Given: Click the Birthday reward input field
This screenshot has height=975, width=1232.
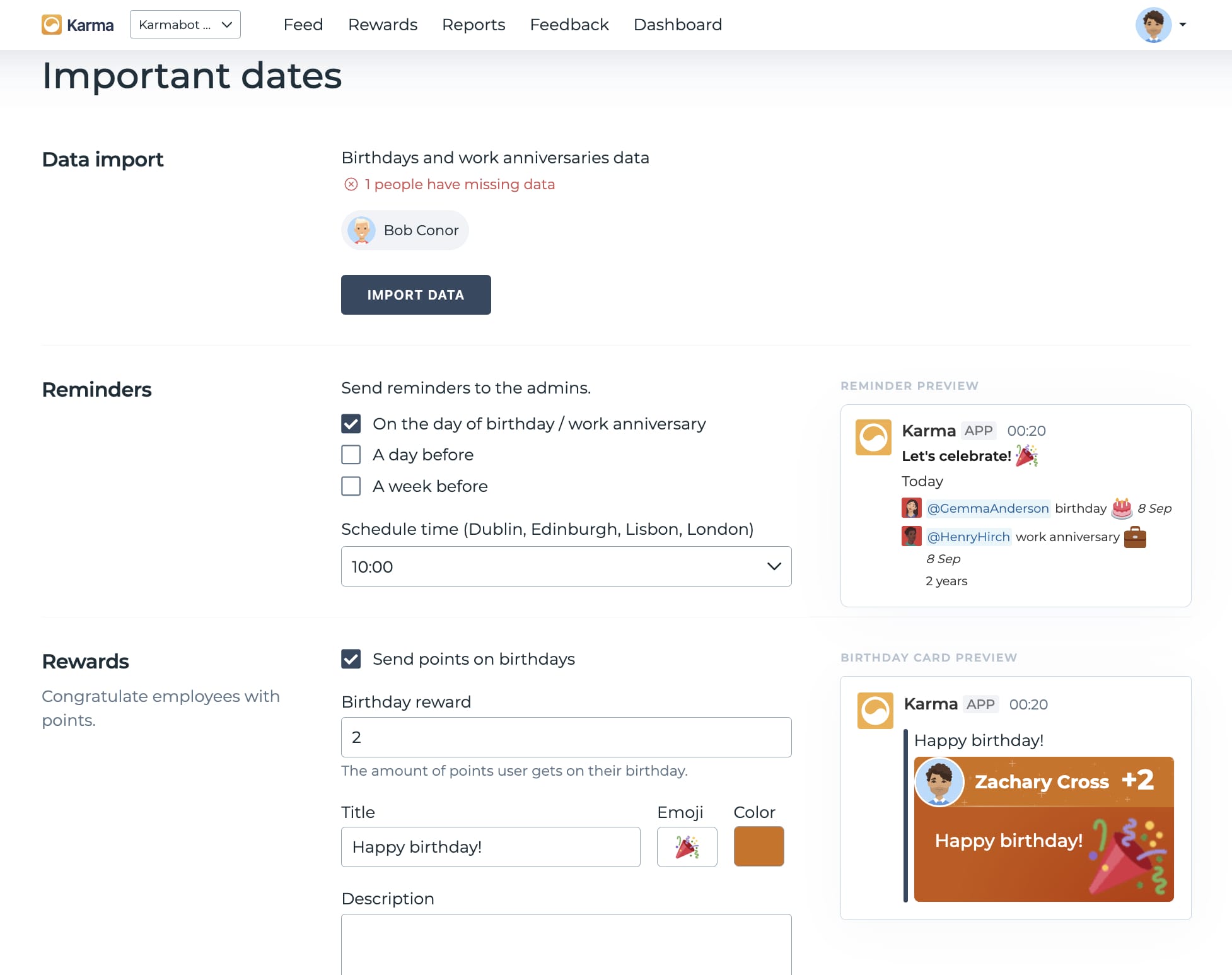Looking at the screenshot, I should pyautogui.click(x=566, y=737).
